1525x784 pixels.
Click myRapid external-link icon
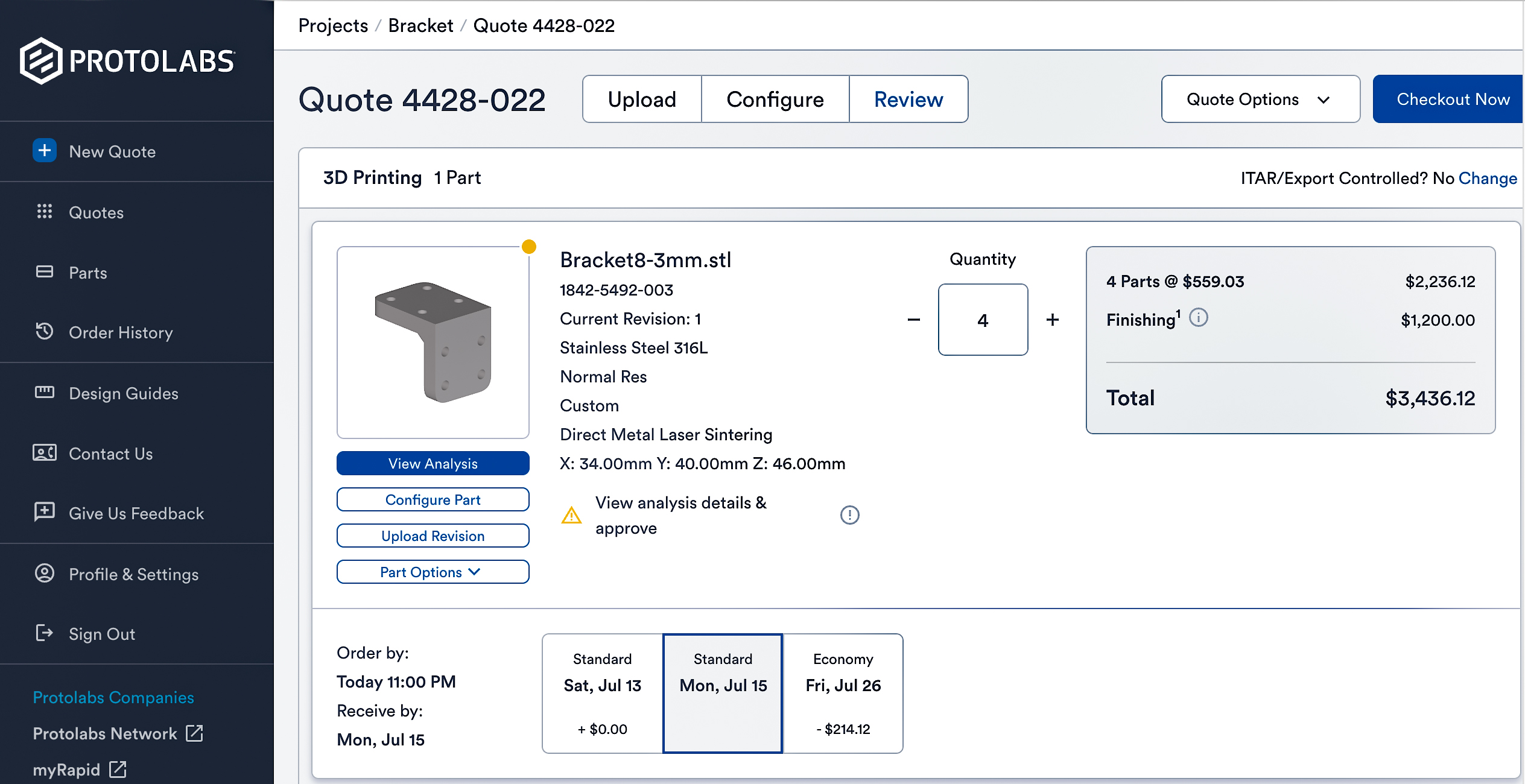(x=118, y=770)
